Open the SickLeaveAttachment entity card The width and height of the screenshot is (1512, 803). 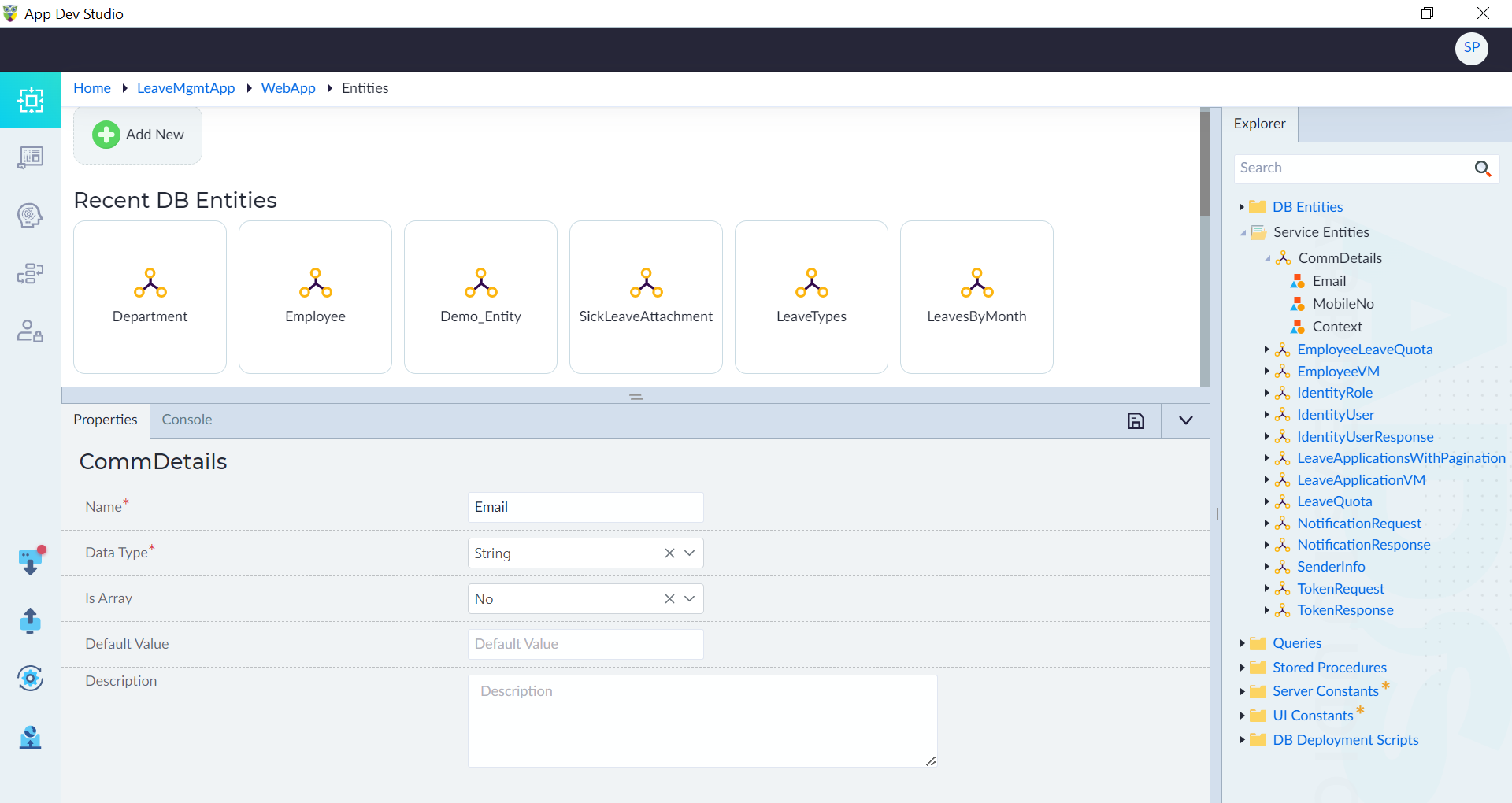point(646,298)
